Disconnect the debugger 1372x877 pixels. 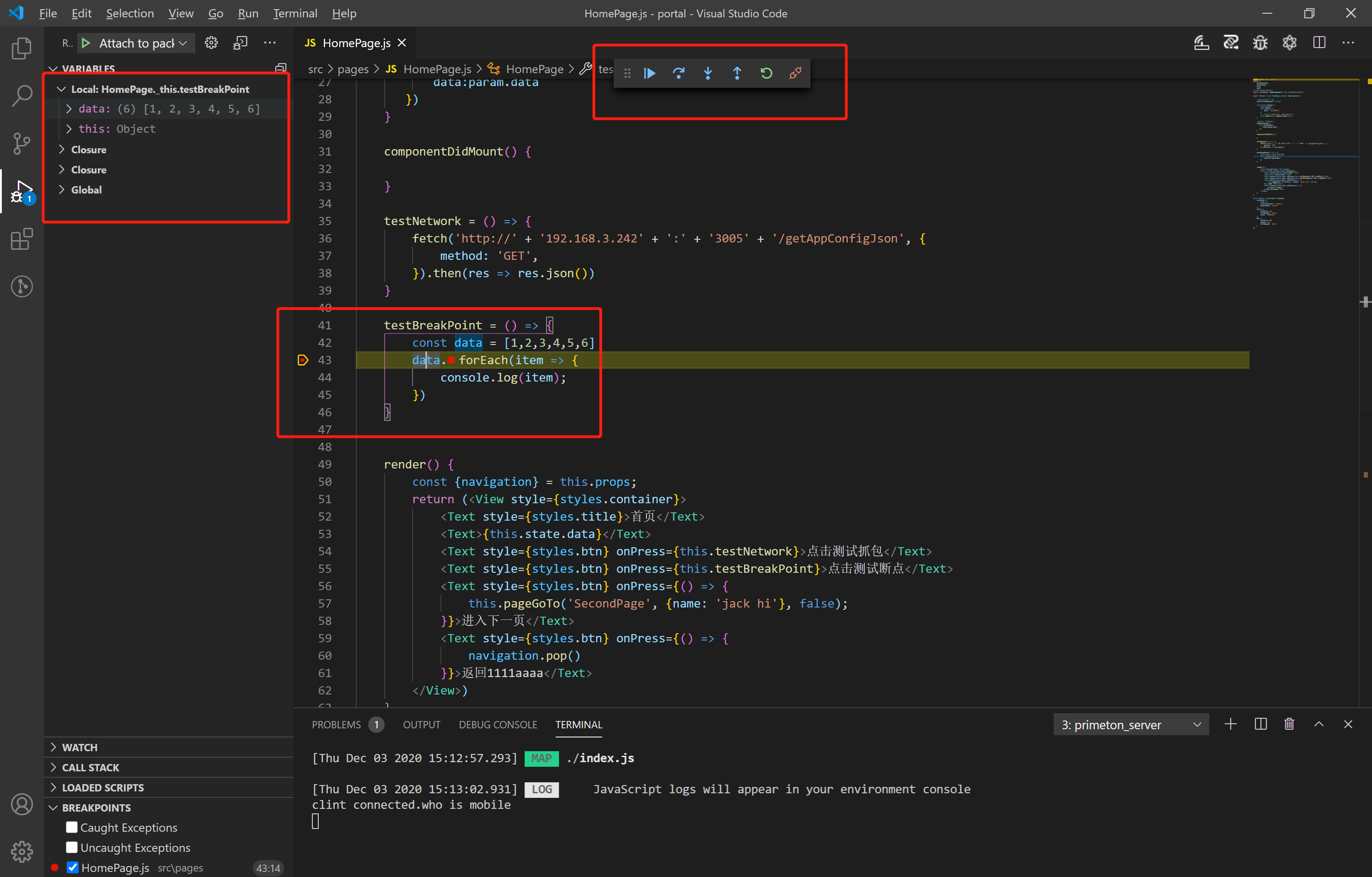(x=795, y=73)
